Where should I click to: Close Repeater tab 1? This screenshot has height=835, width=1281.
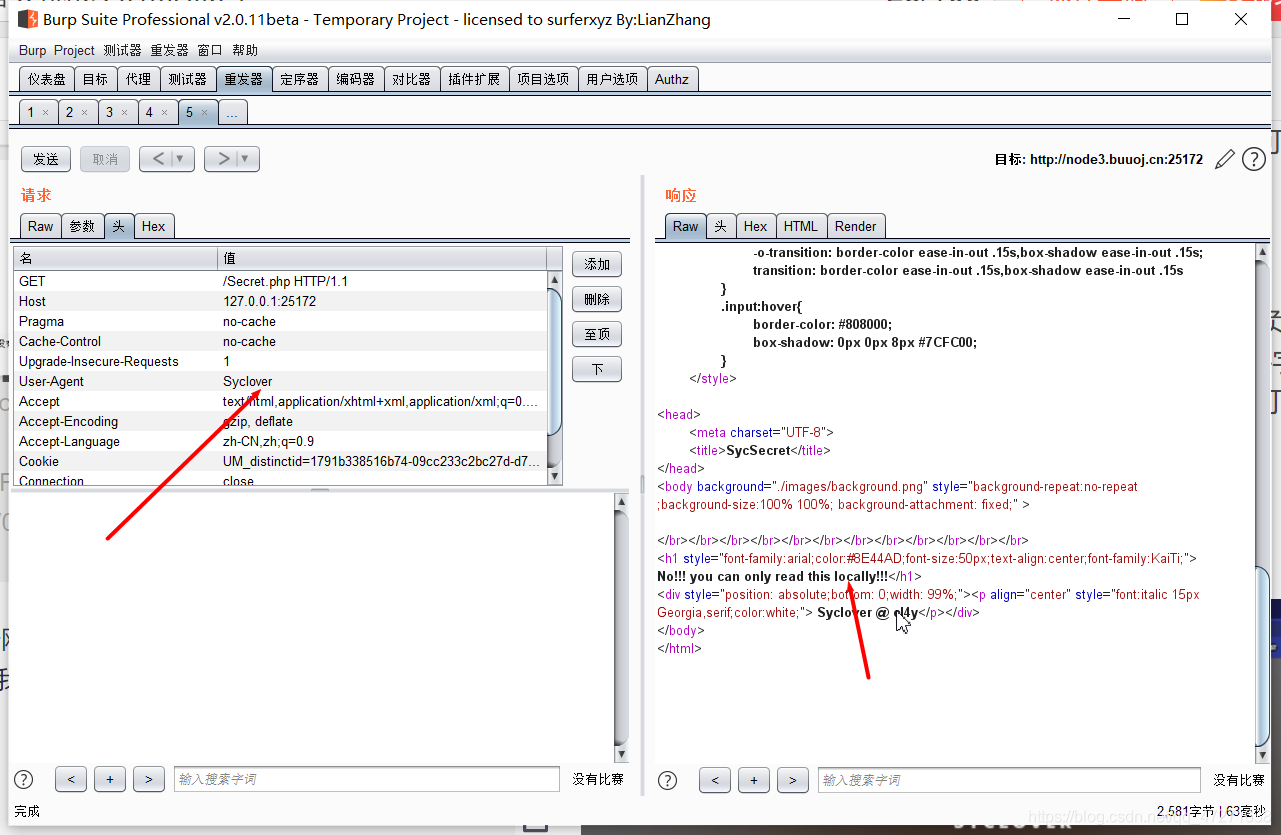tap(45, 113)
